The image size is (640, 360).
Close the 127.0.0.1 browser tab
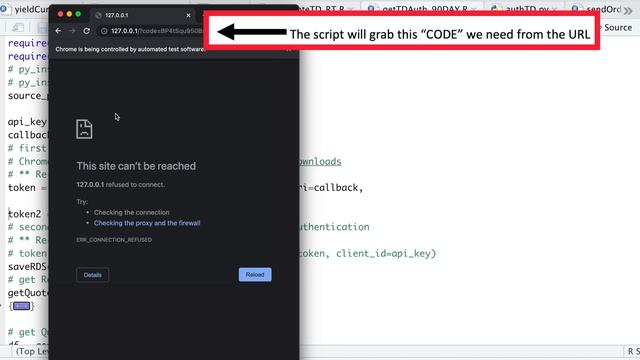pyautogui.click(x=188, y=15)
